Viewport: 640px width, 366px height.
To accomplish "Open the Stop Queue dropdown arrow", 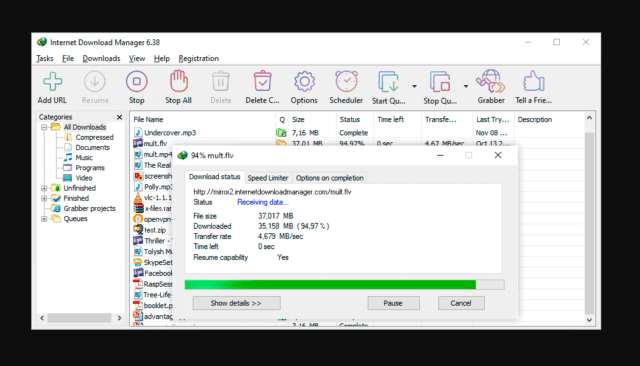I will pyautogui.click(x=466, y=86).
